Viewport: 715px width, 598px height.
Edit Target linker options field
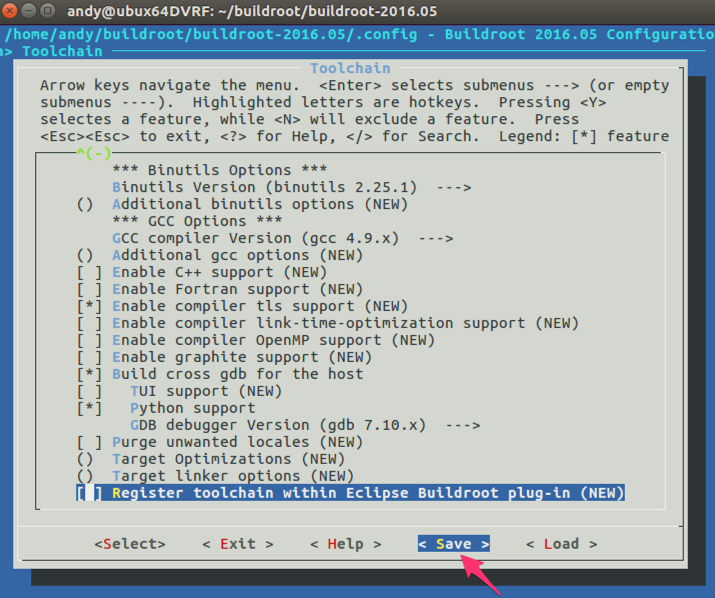(215, 476)
